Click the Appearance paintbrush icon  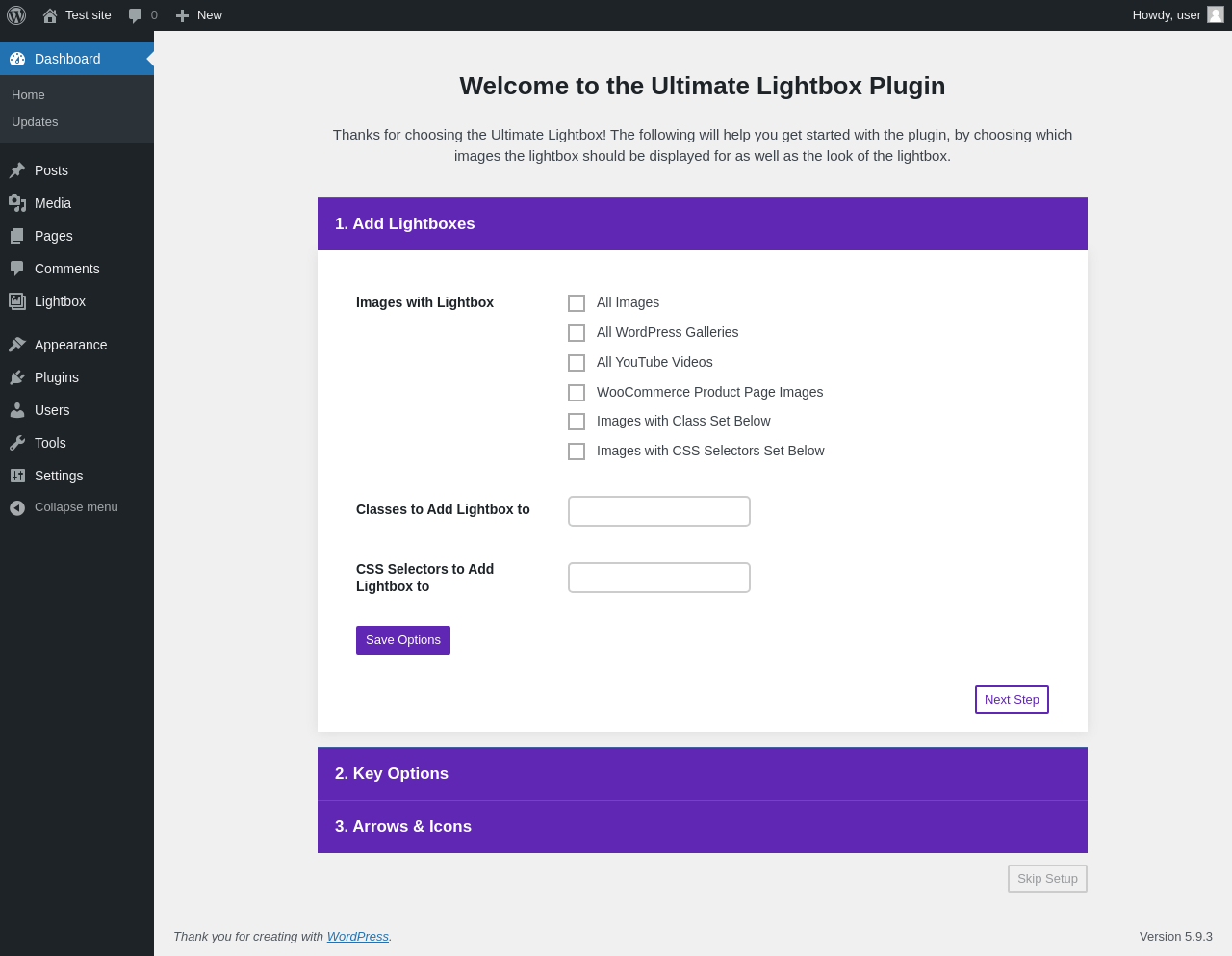tap(17, 345)
